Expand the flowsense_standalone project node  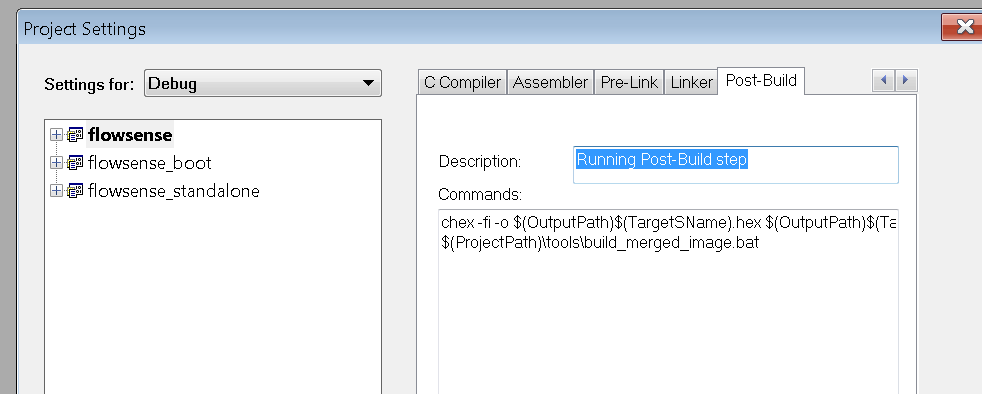click(x=56, y=190)
